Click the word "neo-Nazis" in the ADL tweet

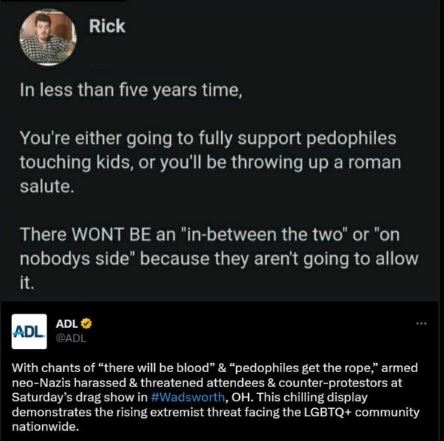(x=41, y=383)
